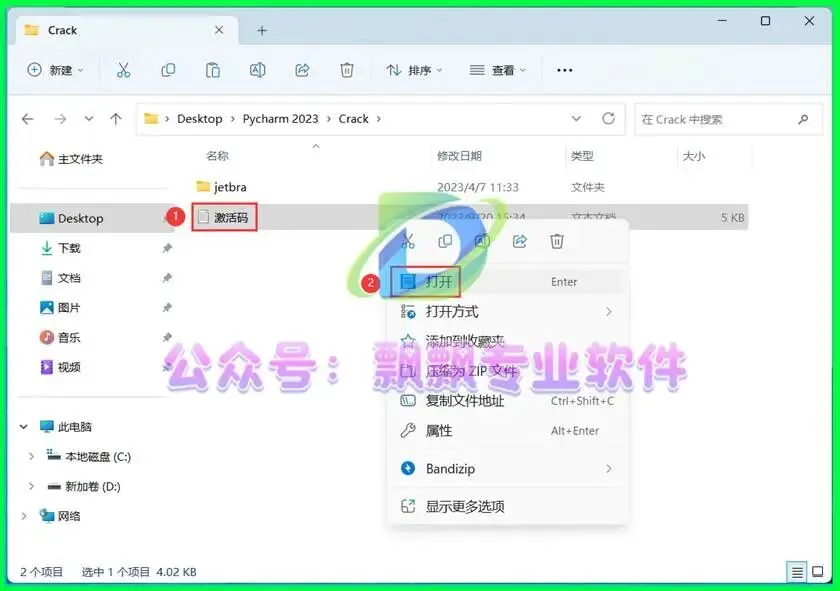The height and width of the screenshot is (591, 840).
Task: Open the 新建 (New) dropdown
Action: pyautogui.click(x=56, y=70)
